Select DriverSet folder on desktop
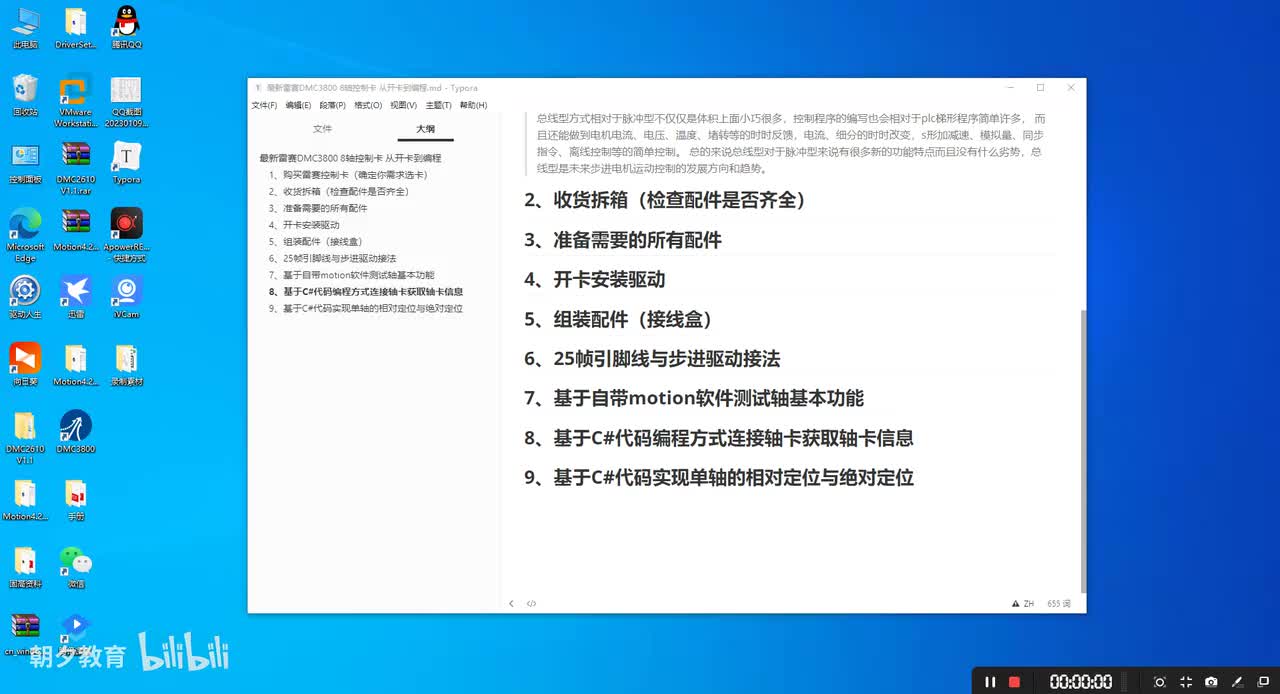Image resolution: width=1280 pixels, height=694 pixels. point(76,29)
